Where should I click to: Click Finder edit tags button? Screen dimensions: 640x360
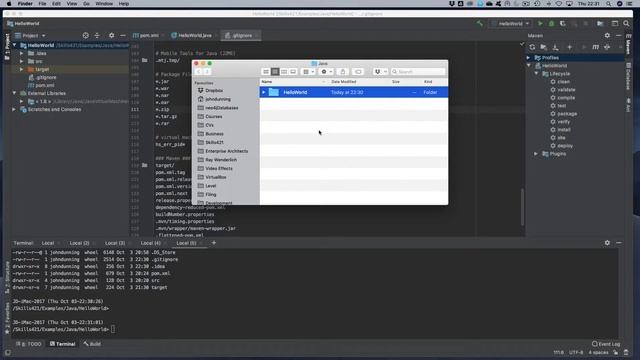(x=358, y=72)
